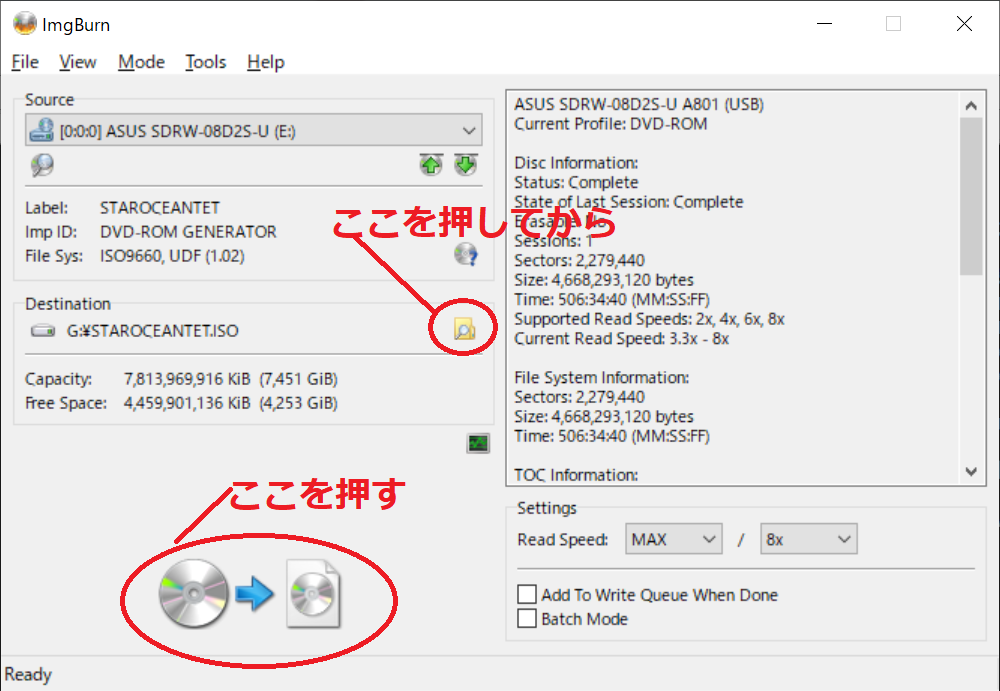
Task: Click the DVD-ROM GENERATOR Imp ID value
Action: pos(188,232)
